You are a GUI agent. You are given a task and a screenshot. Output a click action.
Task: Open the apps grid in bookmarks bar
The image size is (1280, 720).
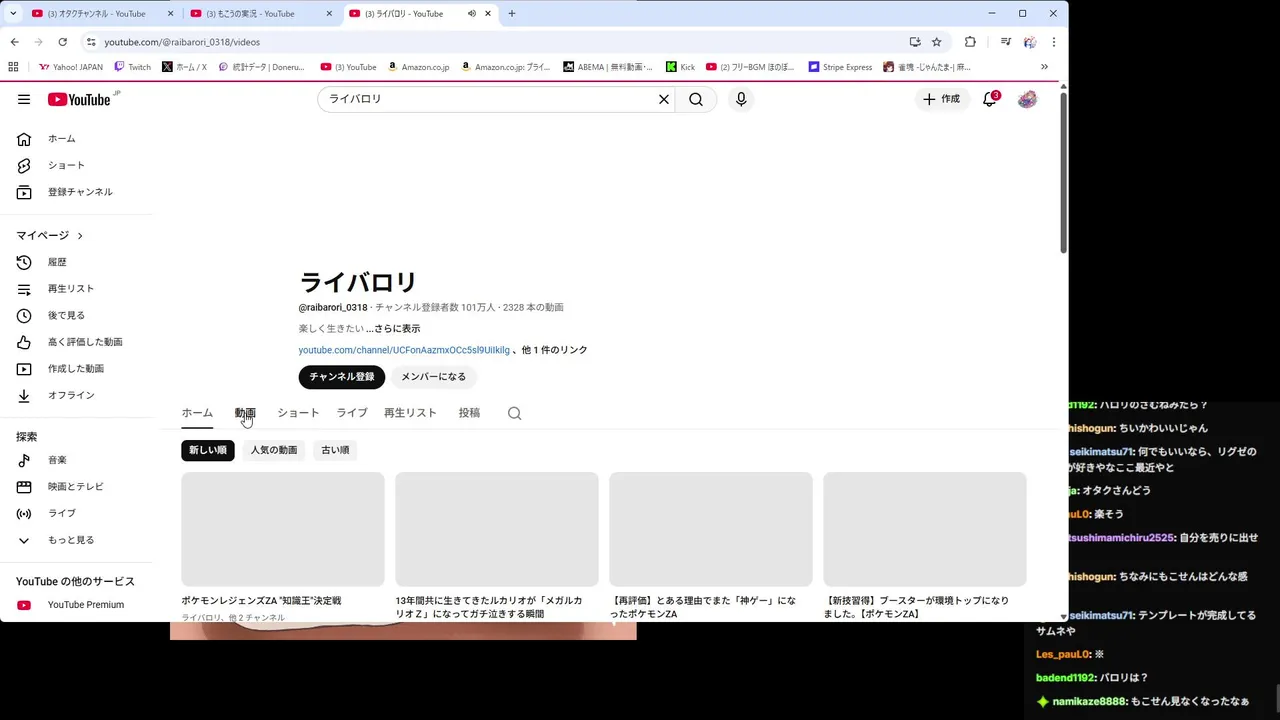pos(13,67)
